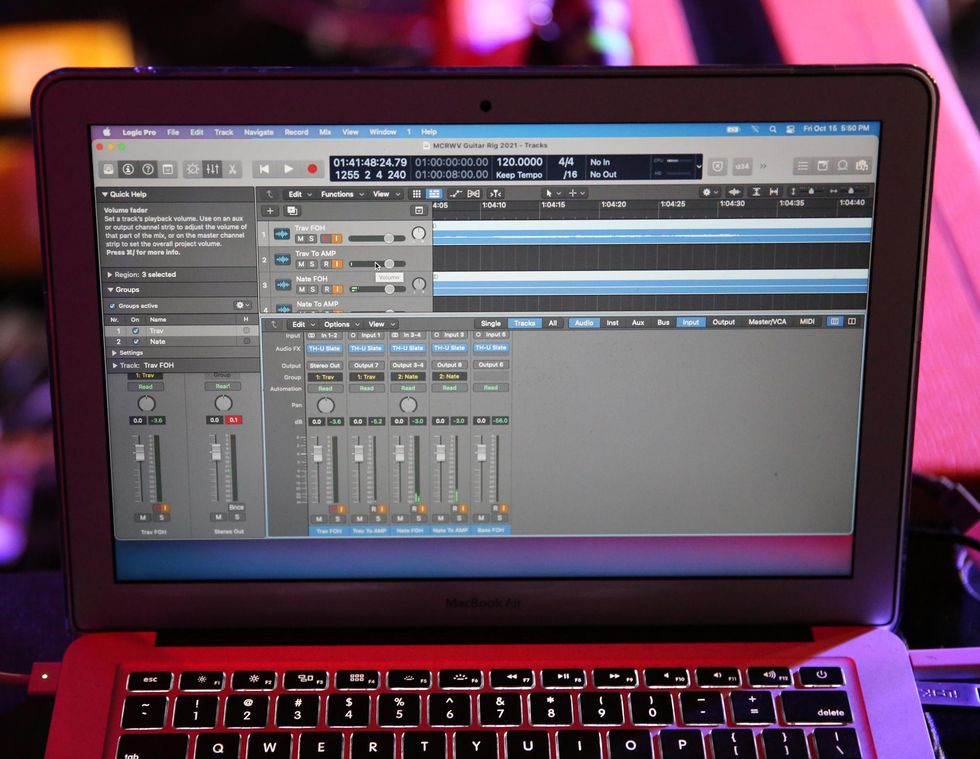Image resolution: width=980 pixels, height=759 pixels.
Task: Open the Track menu in the menu bar
Action: coord(224,133)
